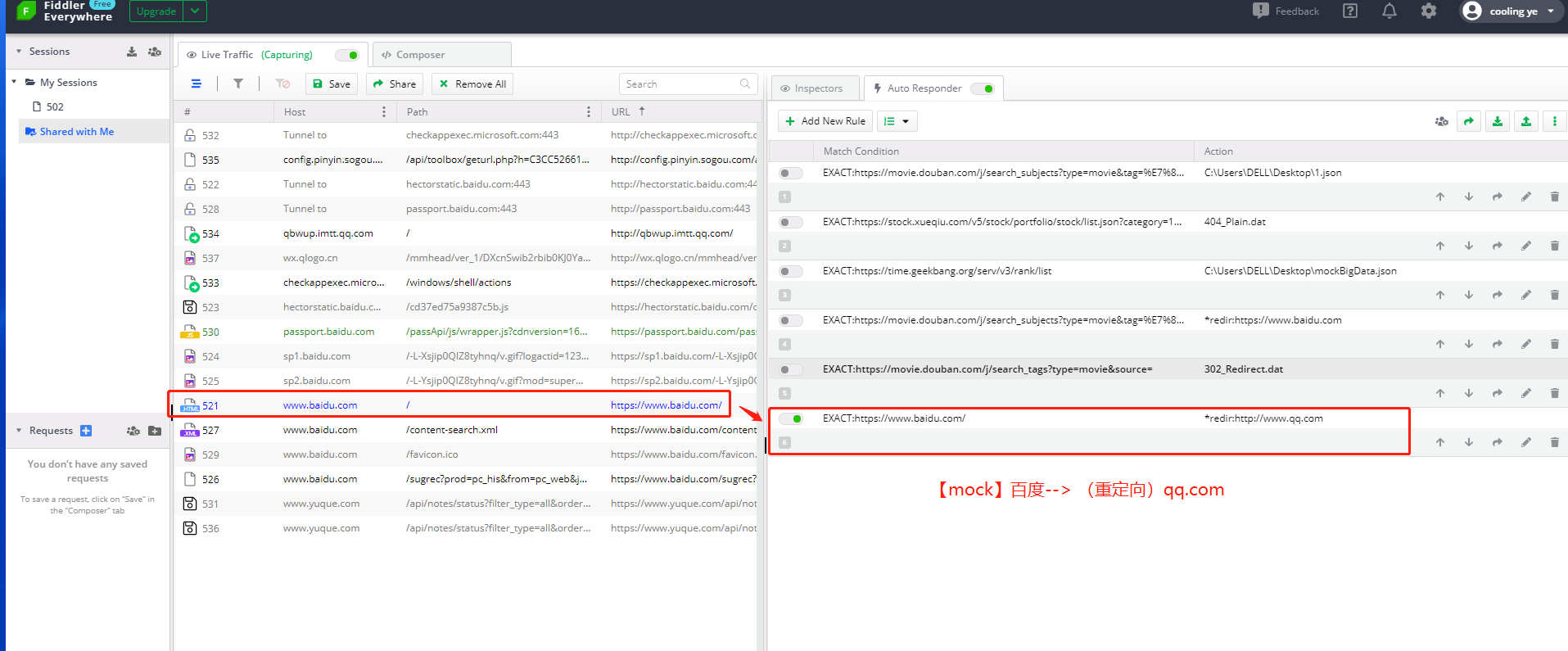1568x651 pixels.
Task: Click the export rules upload icon
Action: [1526, 121]
